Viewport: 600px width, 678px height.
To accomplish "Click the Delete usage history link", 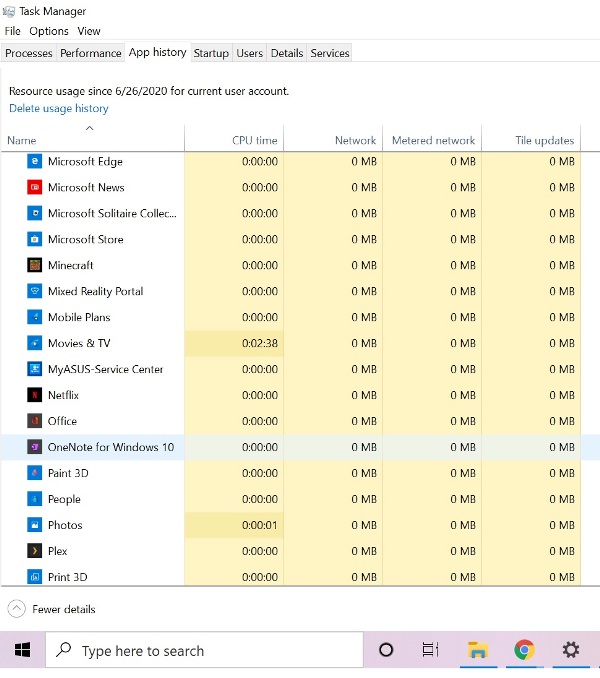I will [59, 108].
